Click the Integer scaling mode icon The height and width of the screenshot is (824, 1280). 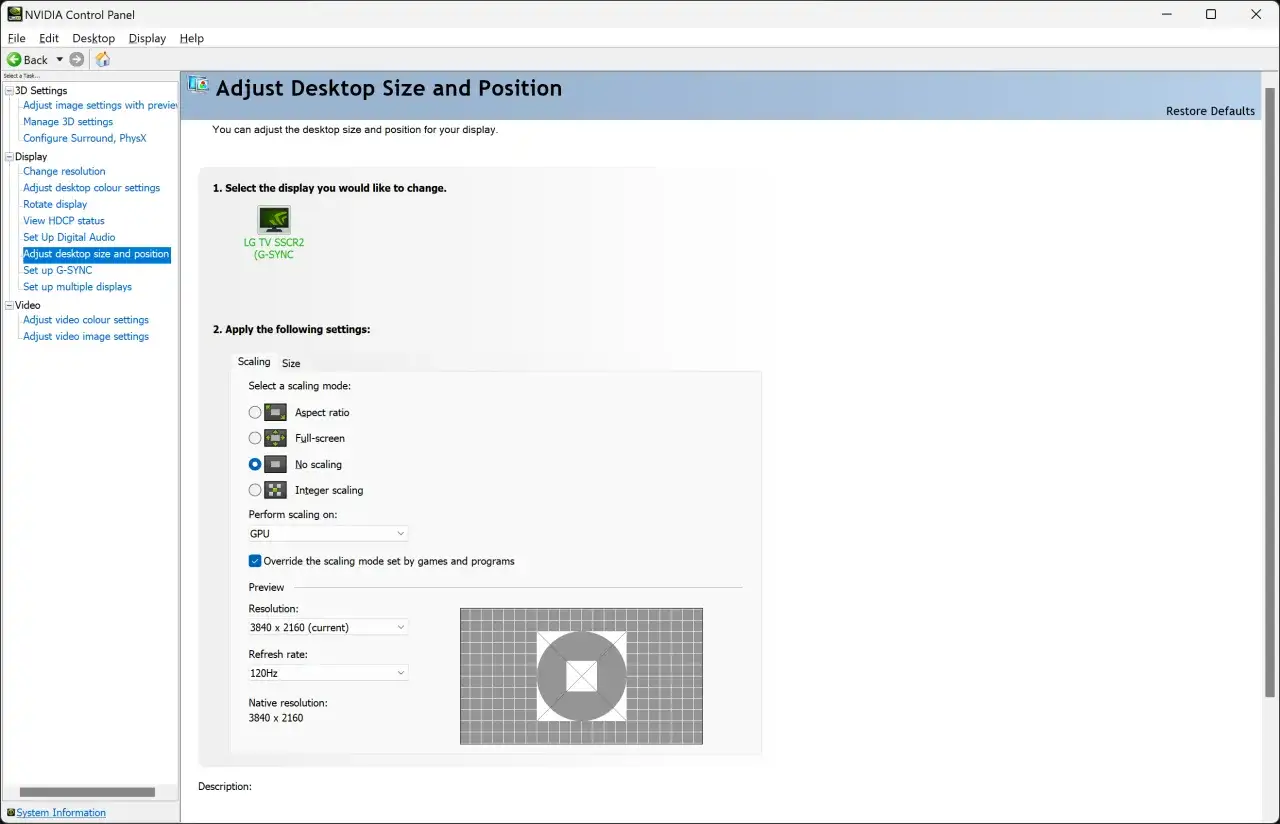click(x=275, y=490)
